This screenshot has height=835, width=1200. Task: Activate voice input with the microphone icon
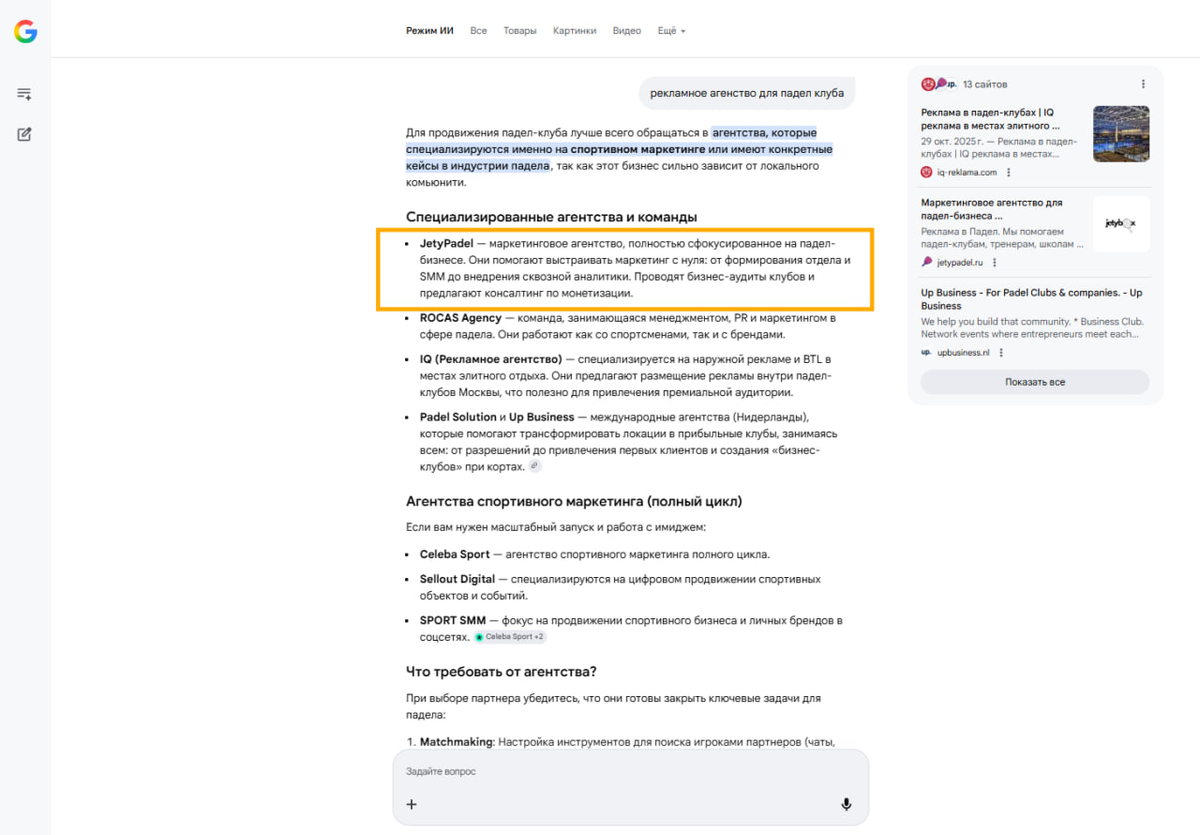click(846, 803)
